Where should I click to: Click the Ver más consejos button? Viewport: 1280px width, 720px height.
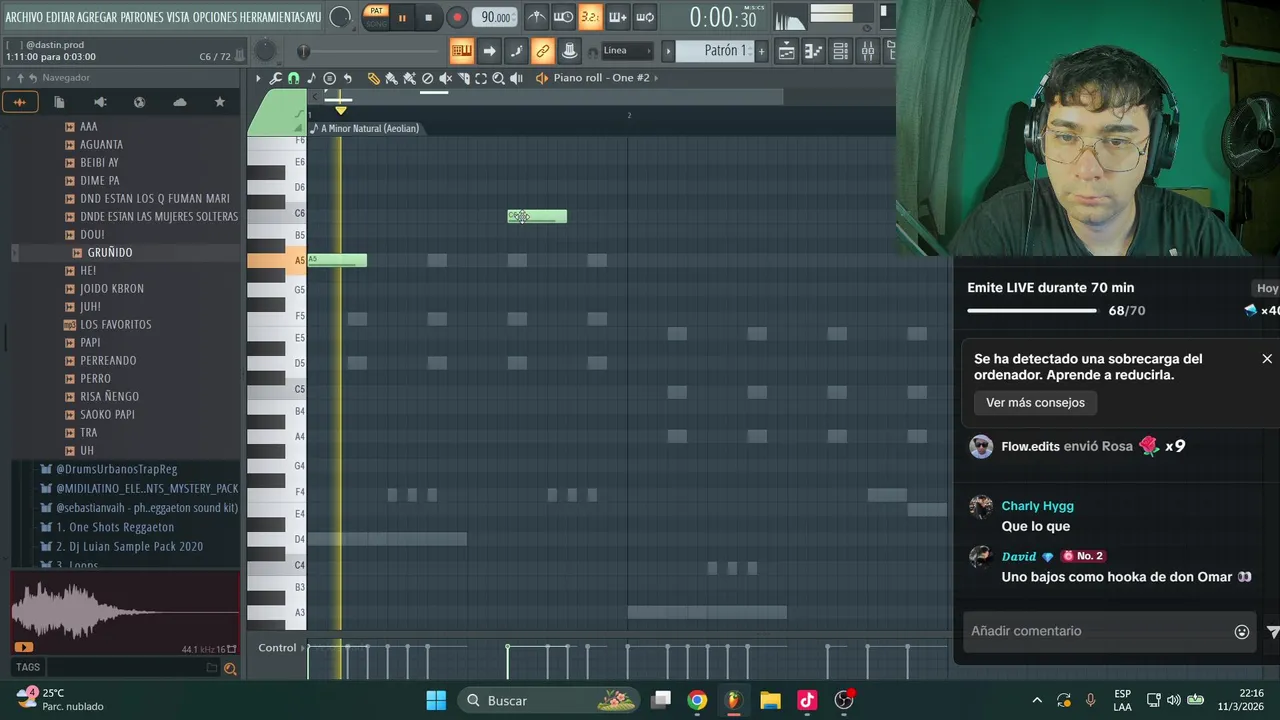coord(1035,403)
